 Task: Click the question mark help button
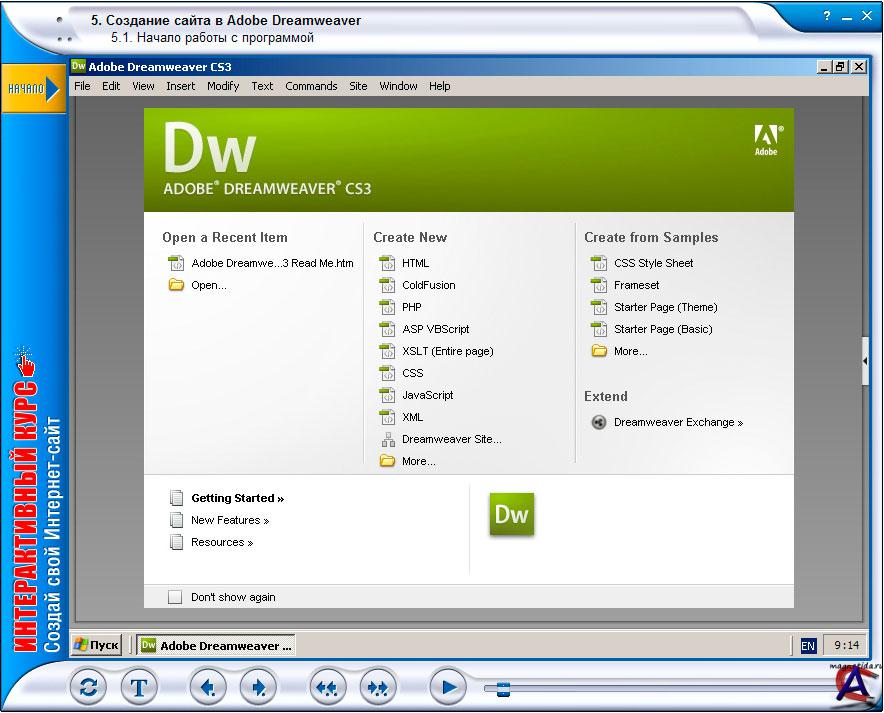click(x=826, y=16)
